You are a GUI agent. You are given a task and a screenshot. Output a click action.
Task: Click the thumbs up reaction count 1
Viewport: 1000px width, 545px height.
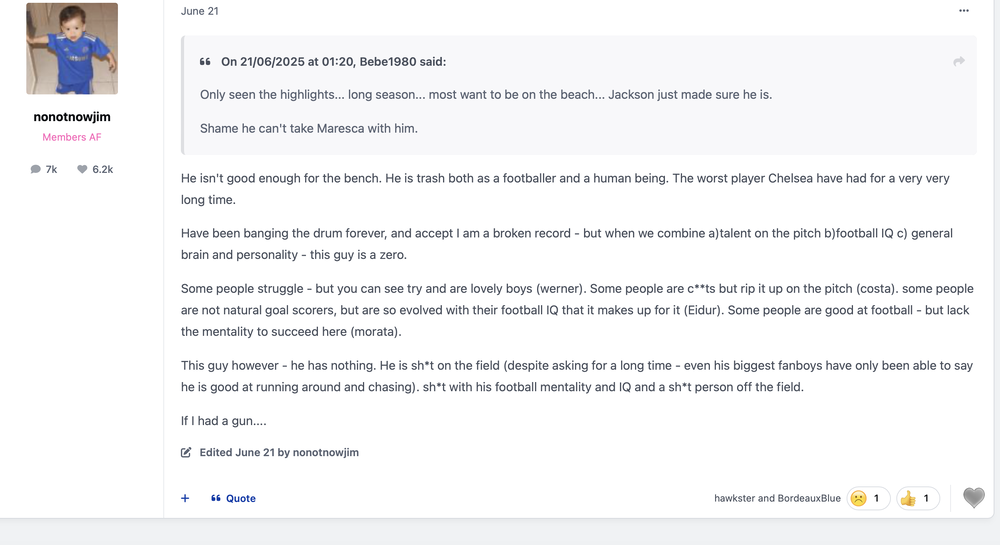[926, 498]
